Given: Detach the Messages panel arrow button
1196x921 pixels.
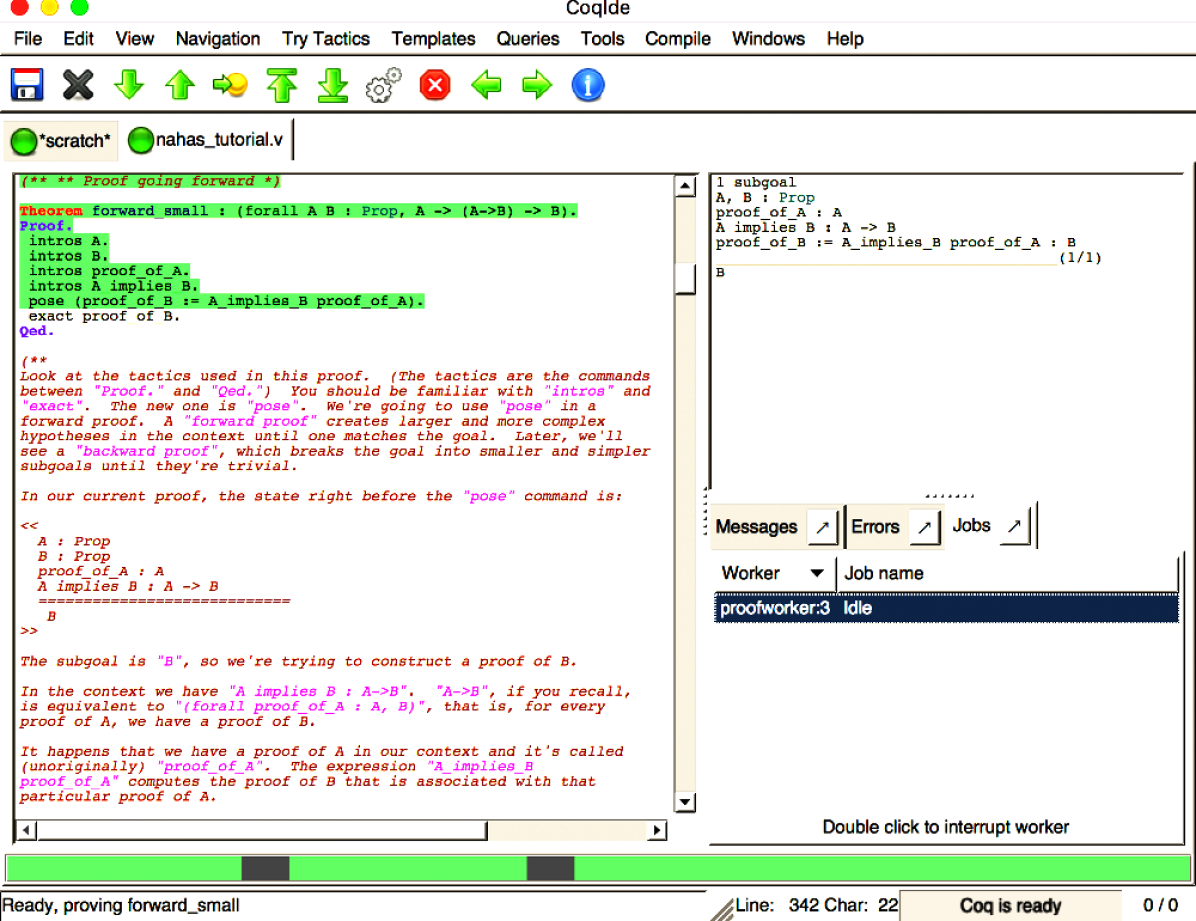Looking at the screenshot, I should pos(822,527).
